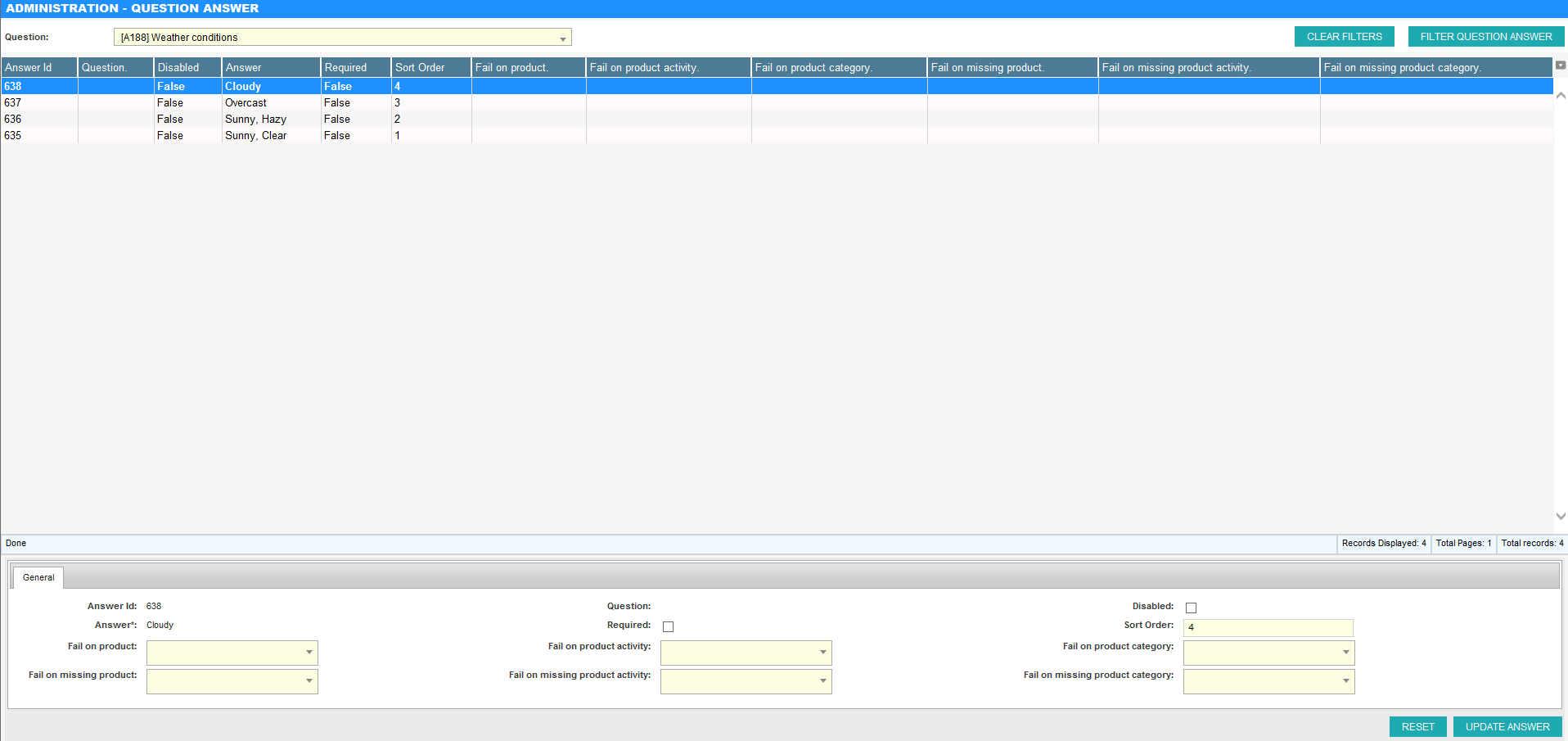Click the Sort Order column header
Viewport: 1568px width, 741px height.
pos(430,67)
